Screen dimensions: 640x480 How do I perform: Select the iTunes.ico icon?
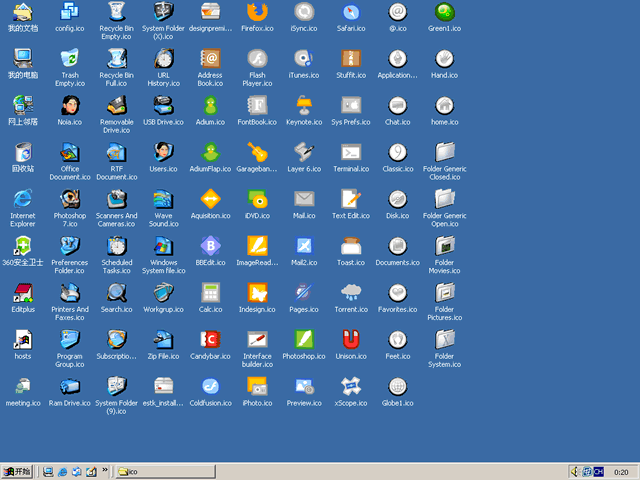(x=304, y=59)
